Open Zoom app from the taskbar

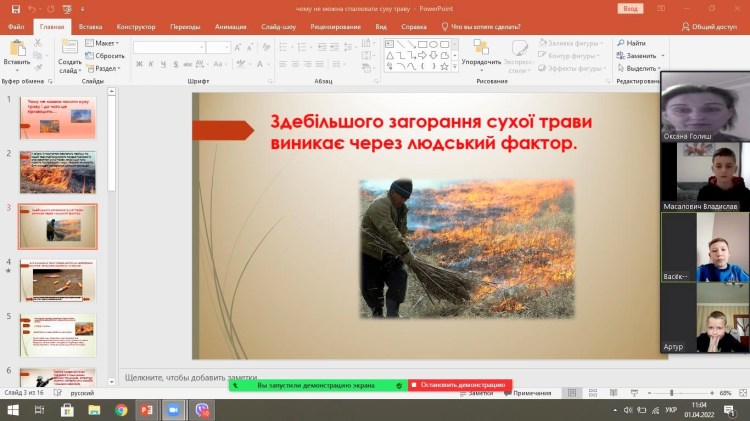(x=171, y=410)
